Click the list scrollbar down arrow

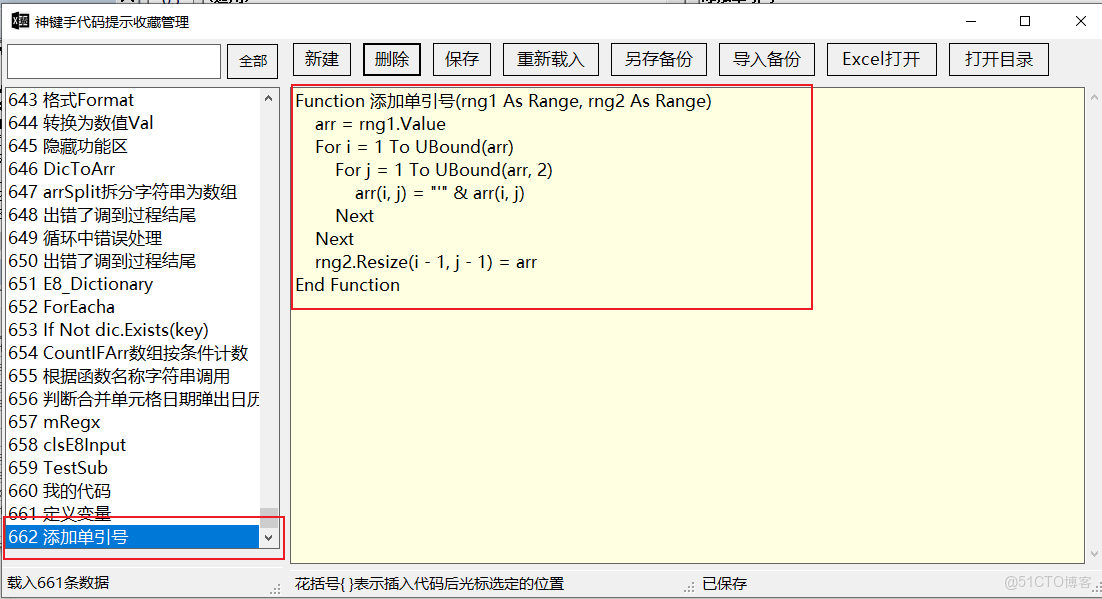pyautogui.click(x=268, y=537)
